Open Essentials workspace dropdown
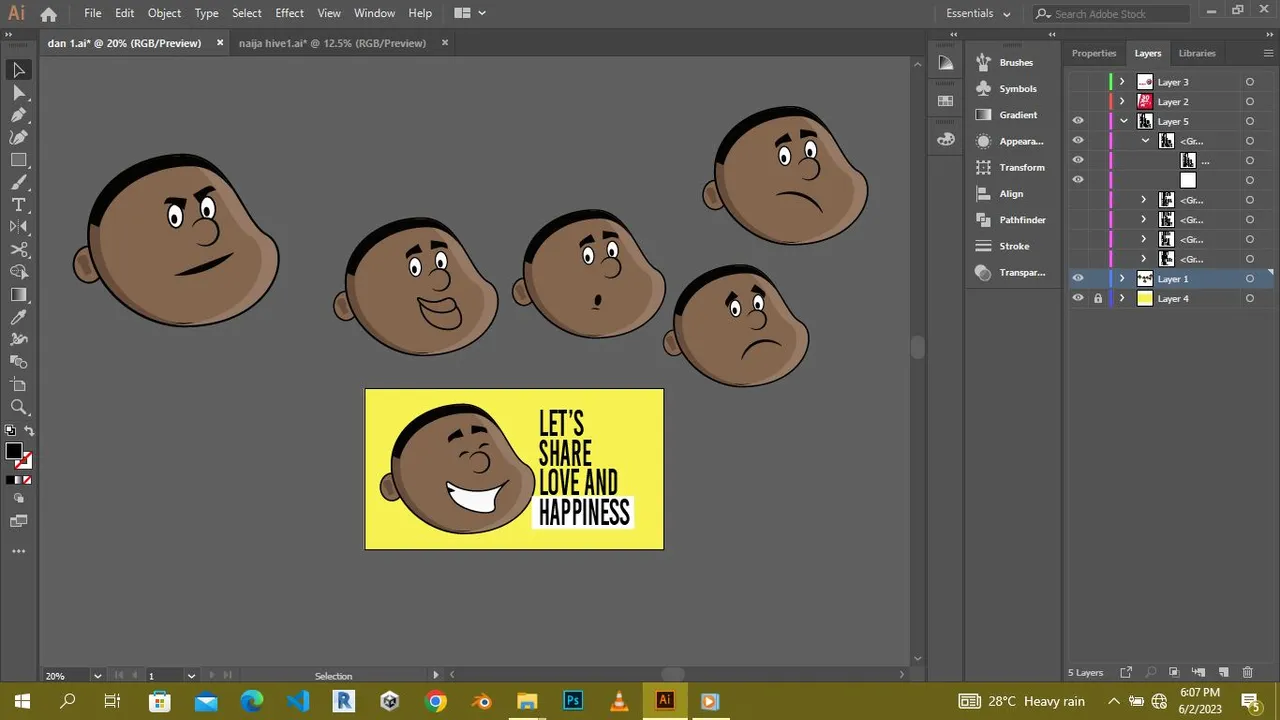Image resolution: width=1280 pixels, height=720 pixels. (x=979, y=14)
